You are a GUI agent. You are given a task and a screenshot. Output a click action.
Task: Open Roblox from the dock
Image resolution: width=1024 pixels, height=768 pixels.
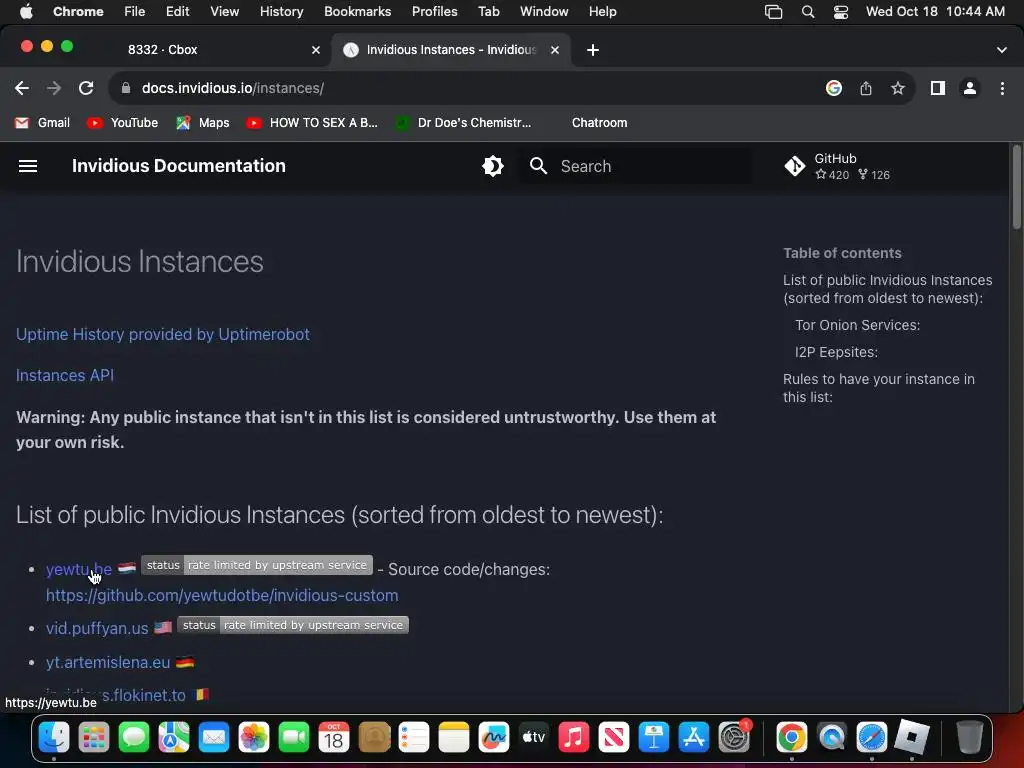pyautogui.click(x=912, y=738)
